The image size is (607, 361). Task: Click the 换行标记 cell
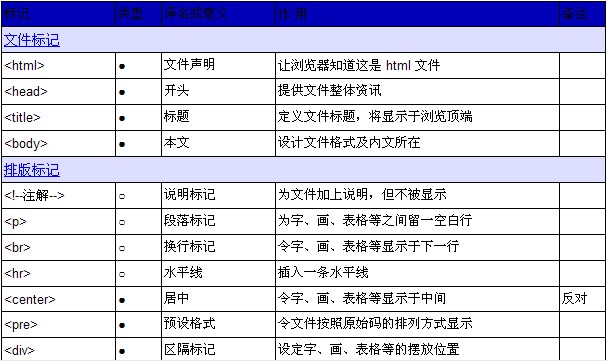pos(218,247)
